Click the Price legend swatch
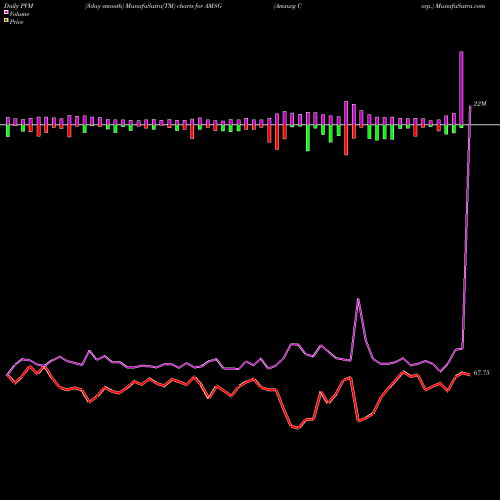 tap(6, 21)
